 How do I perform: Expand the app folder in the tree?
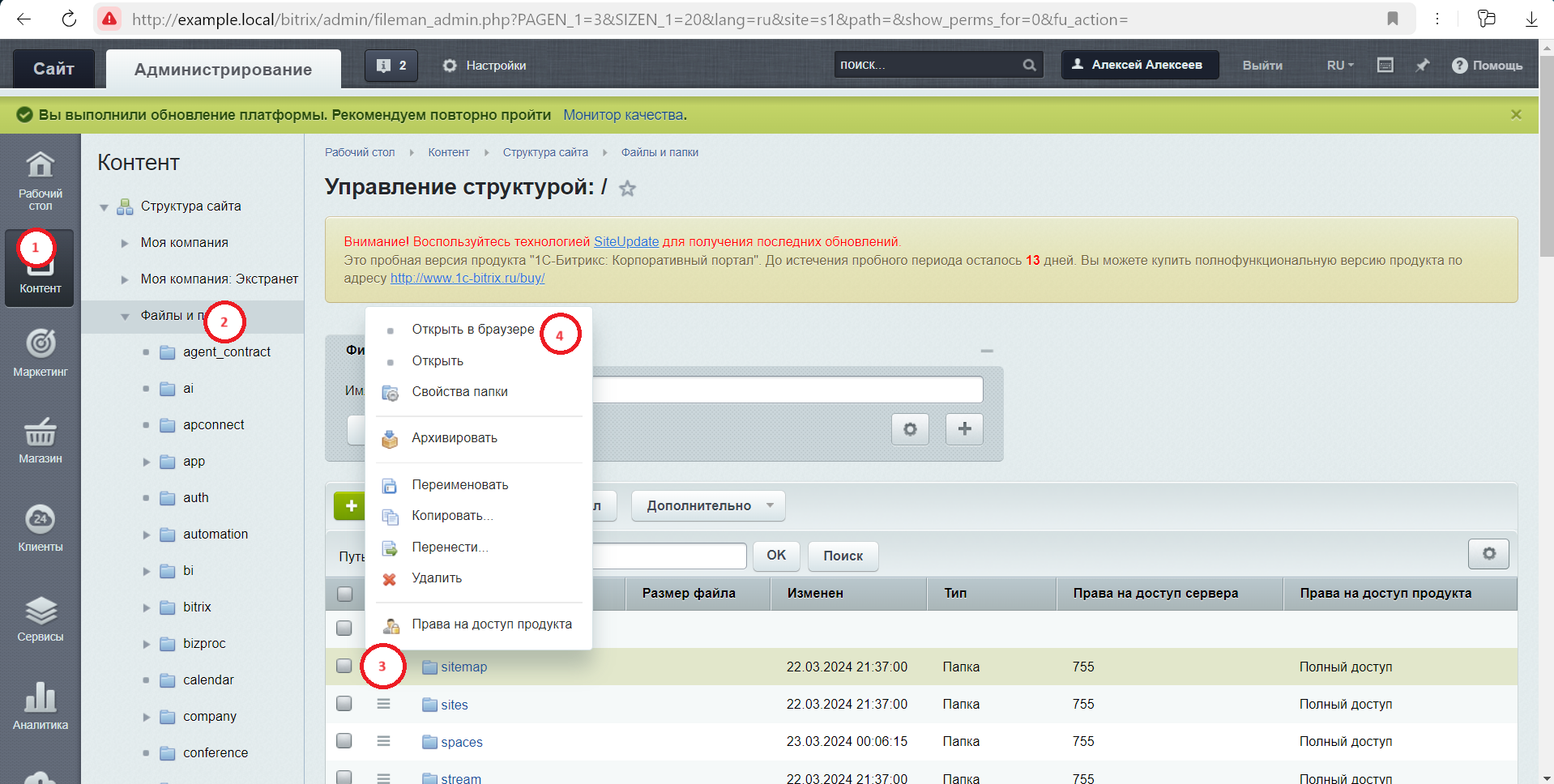tap(147, 462)
